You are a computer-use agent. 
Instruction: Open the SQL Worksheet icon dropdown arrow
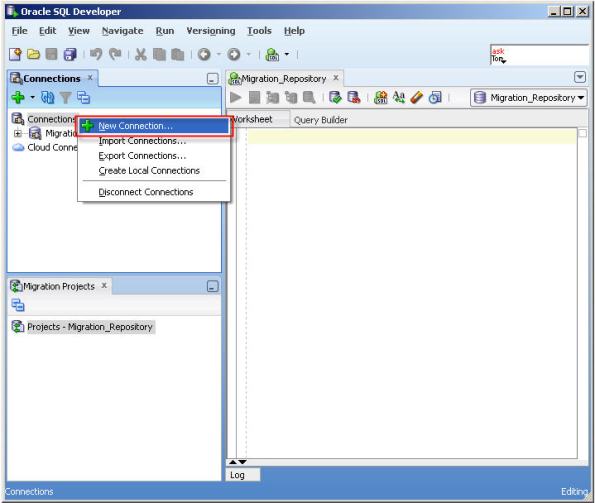(x=287, y=55)
